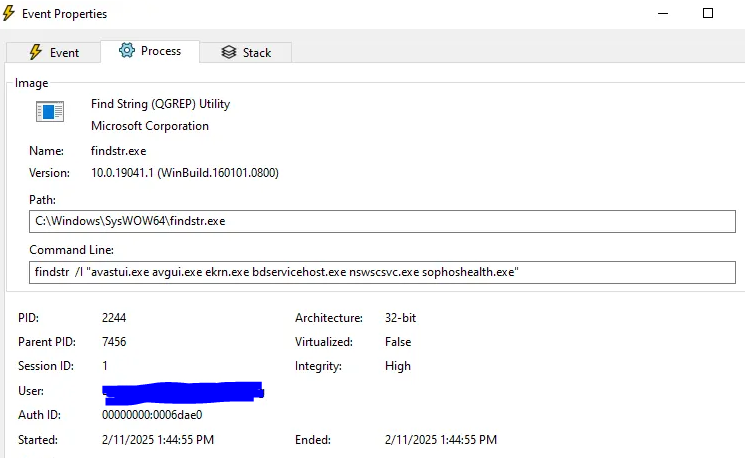This screenshot has height=458, width=745.
Task: Click the 'Session ID:' label
Action: point(46,366)
